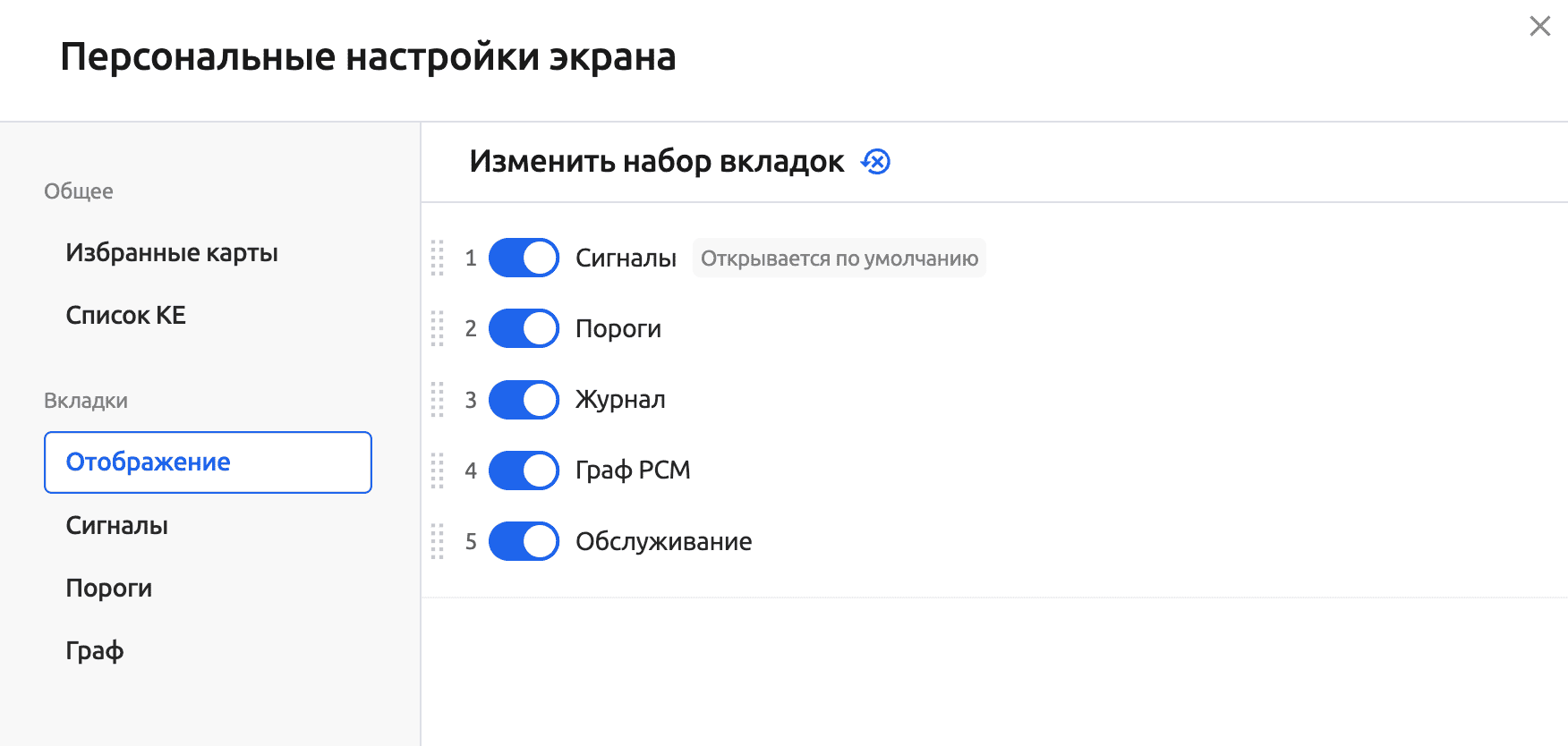Click the drag handle for Обслуживание row
Image resolution: width=1568 pixels, height=746 pixels.
pyautogui.click(x=438, y=541)
